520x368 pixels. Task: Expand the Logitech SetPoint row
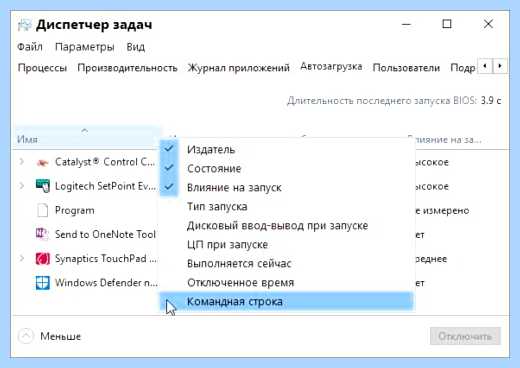(x=22, y=186)
